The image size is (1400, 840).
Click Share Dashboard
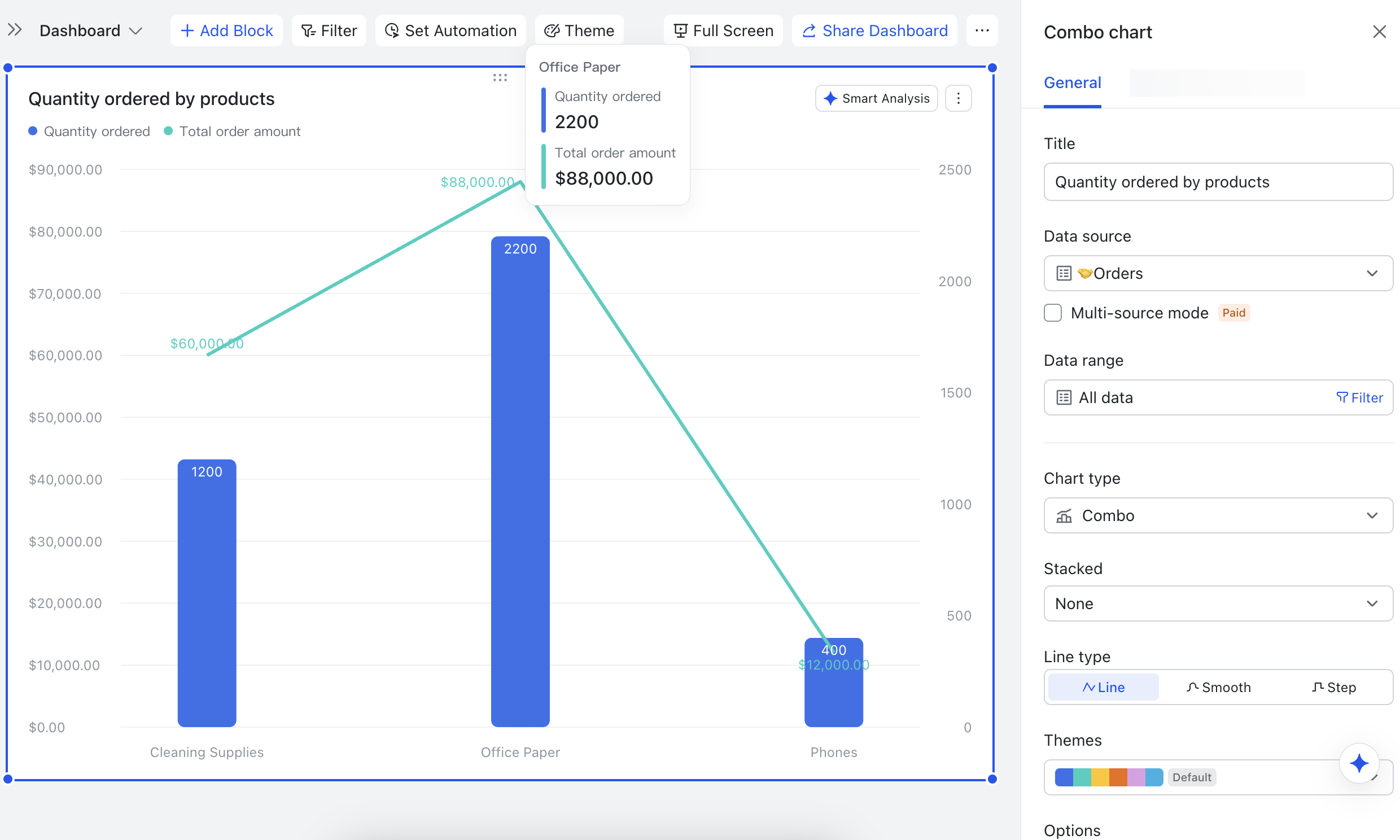pyautogui.click(x=874, y=30)
